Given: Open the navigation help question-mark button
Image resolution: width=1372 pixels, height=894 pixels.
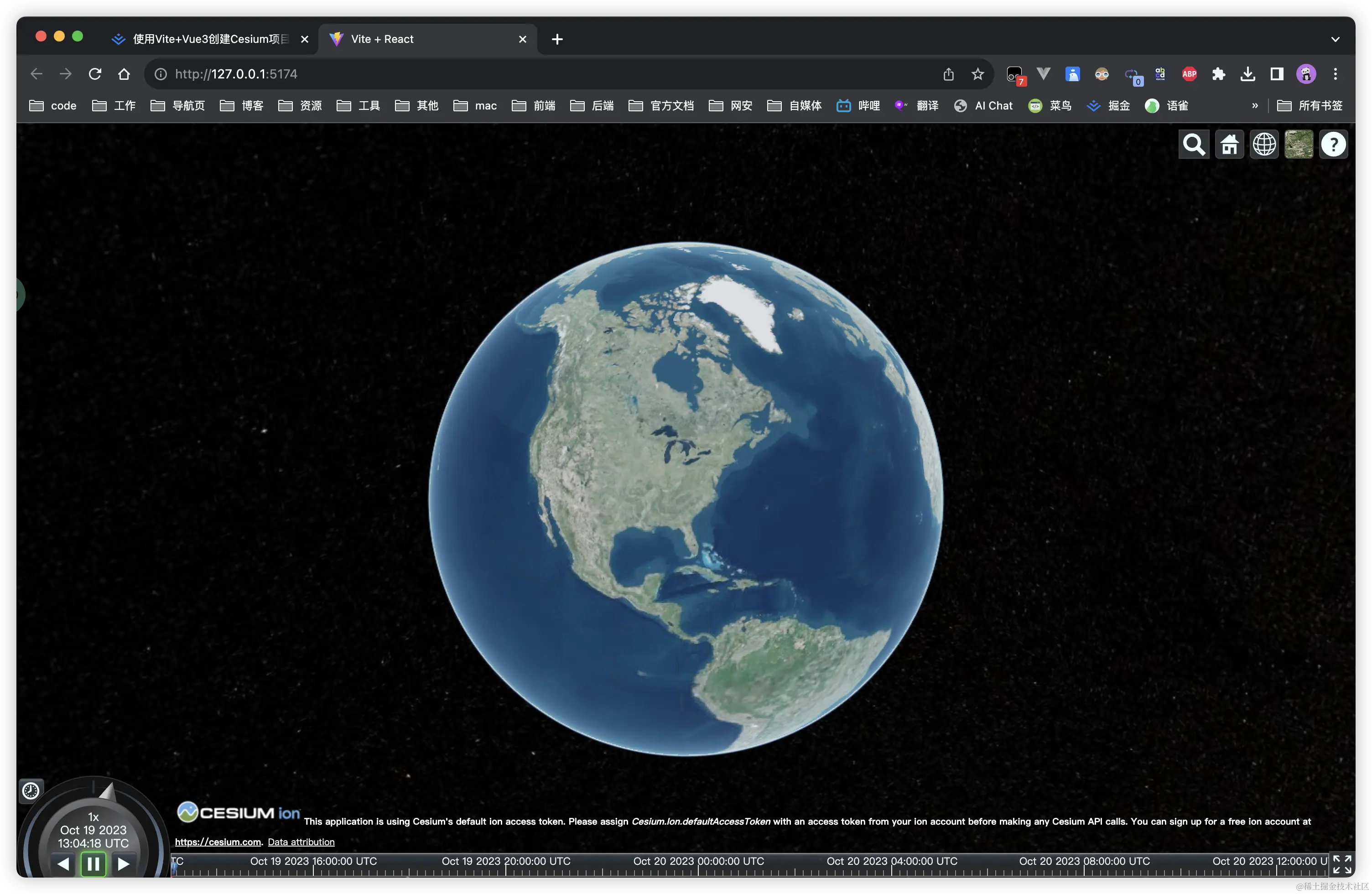Looking at the screenshot, I should coord(1333,145).
